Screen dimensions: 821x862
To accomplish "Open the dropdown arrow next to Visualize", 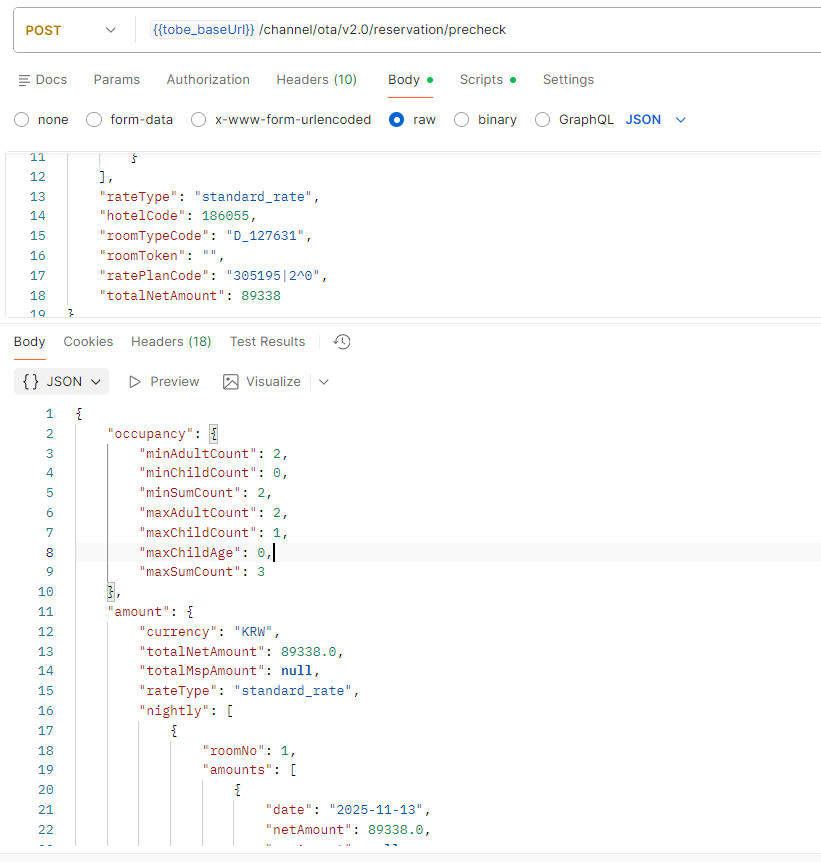I will point(323,382).
